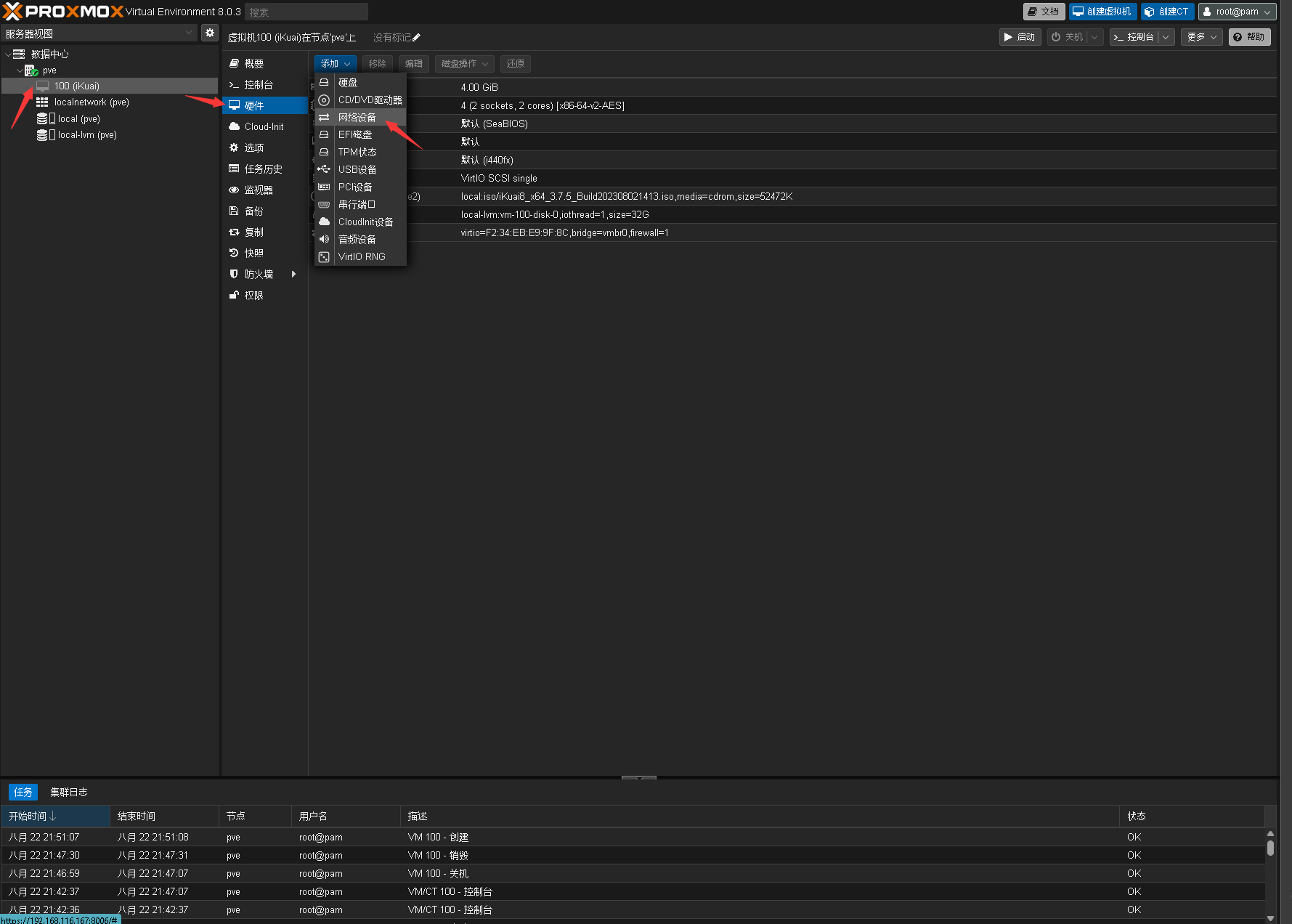This screenshot has height=924, width=1292.
Task: Pick the CD/DVD驱动器 option
Action: coord(369,100)
